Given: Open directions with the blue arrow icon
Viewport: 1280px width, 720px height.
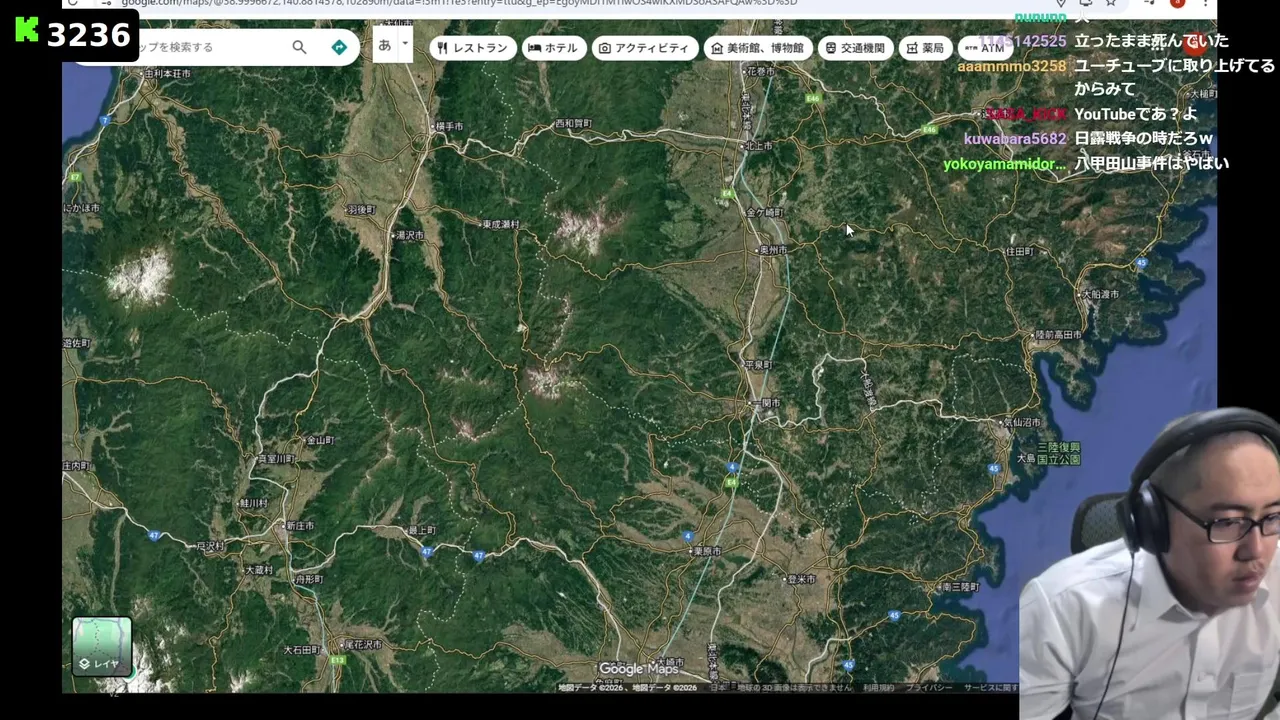Looking at the screenshot, I should [339, 47].
